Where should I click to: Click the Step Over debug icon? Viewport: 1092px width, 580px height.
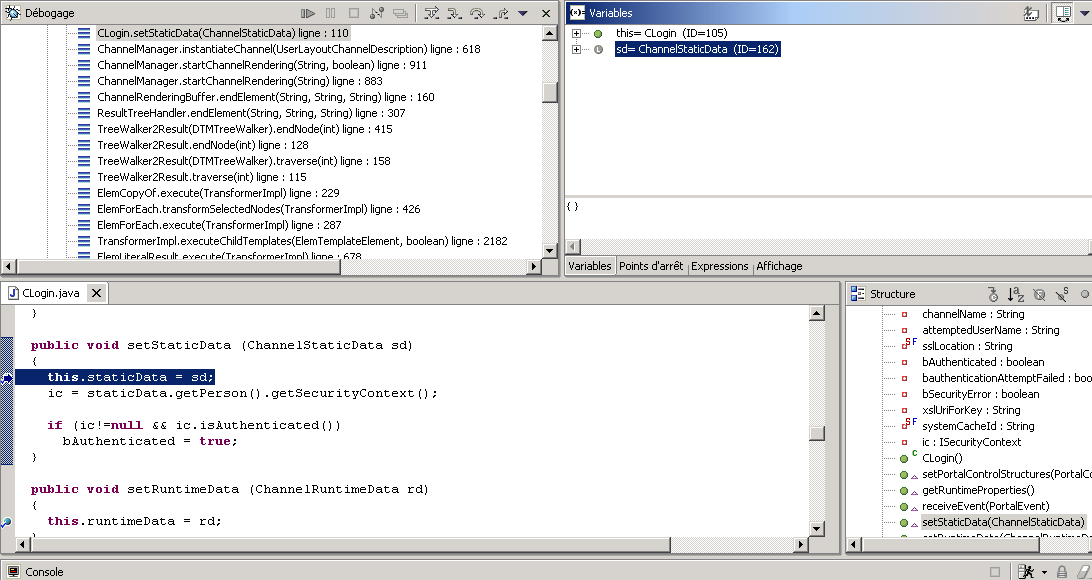(454, 14)
